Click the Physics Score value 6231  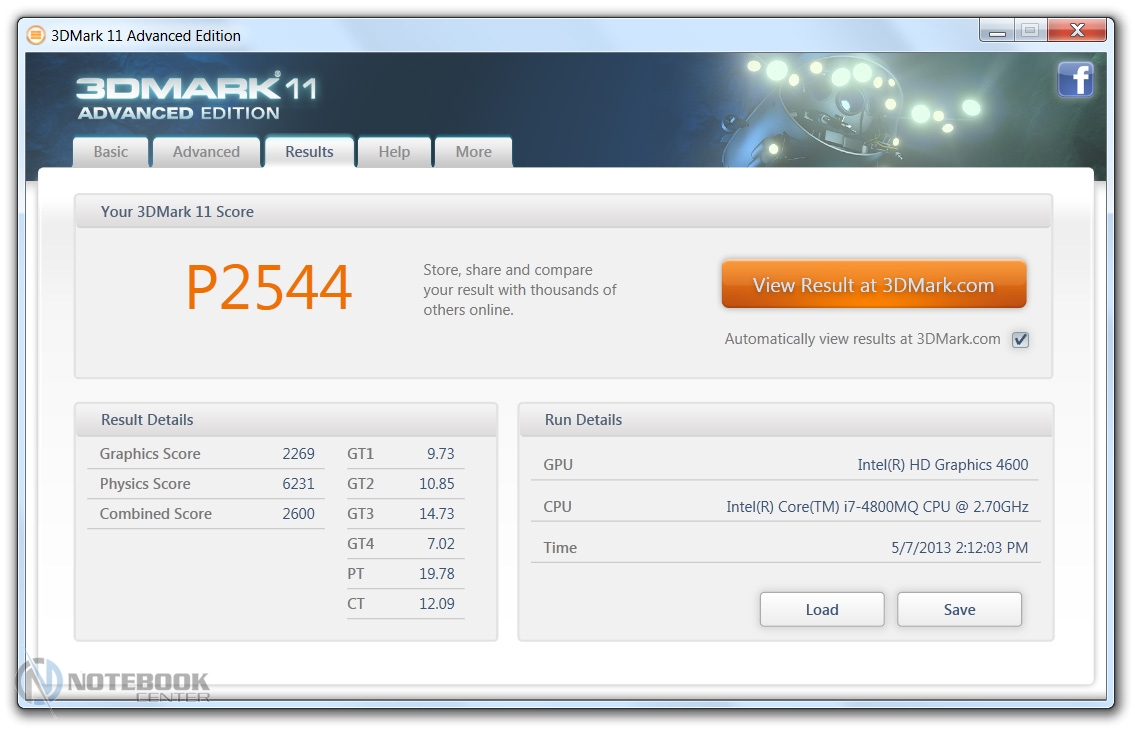click(298, 484)
